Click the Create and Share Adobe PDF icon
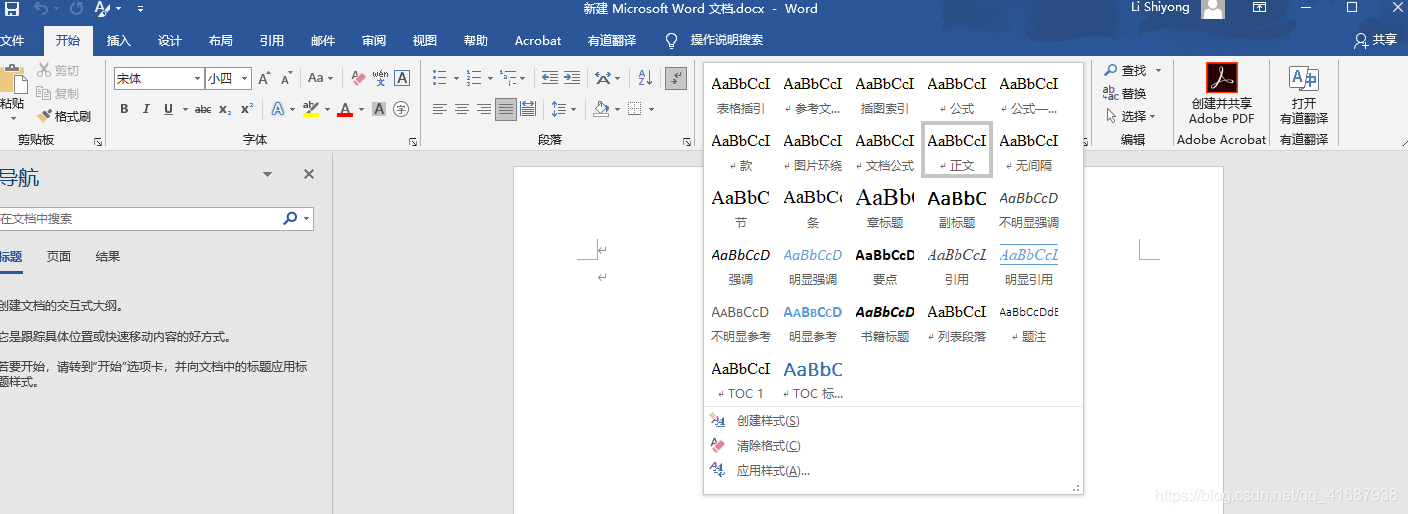 pos(1221,94)
